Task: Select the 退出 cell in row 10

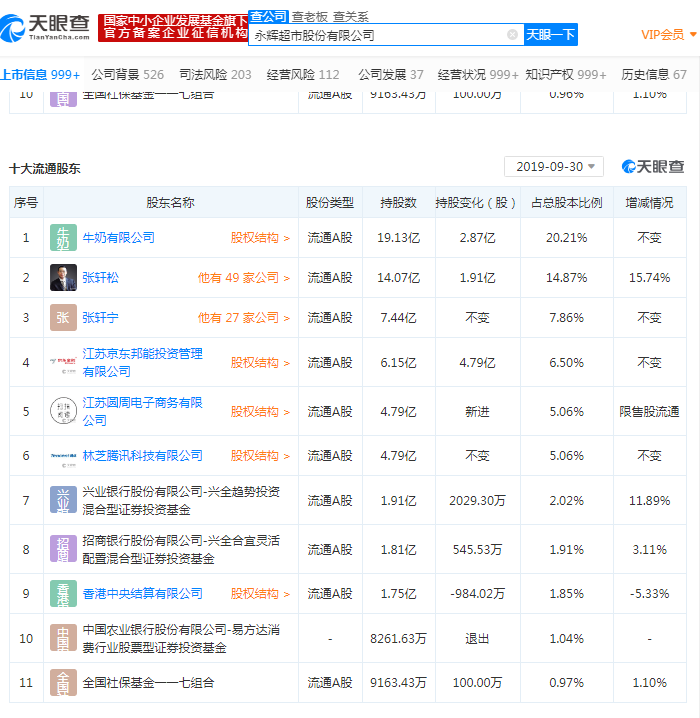Action: click(477, 638)
